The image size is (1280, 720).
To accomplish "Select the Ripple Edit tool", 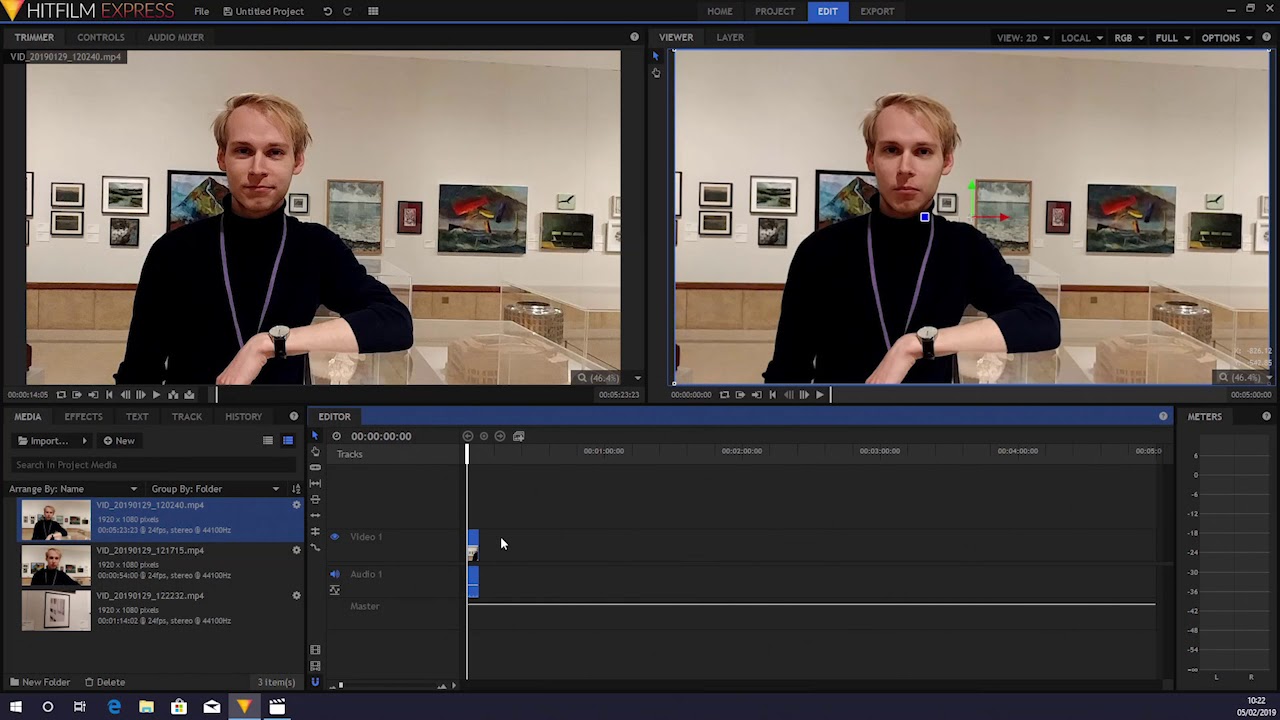I will coord(315,515).
